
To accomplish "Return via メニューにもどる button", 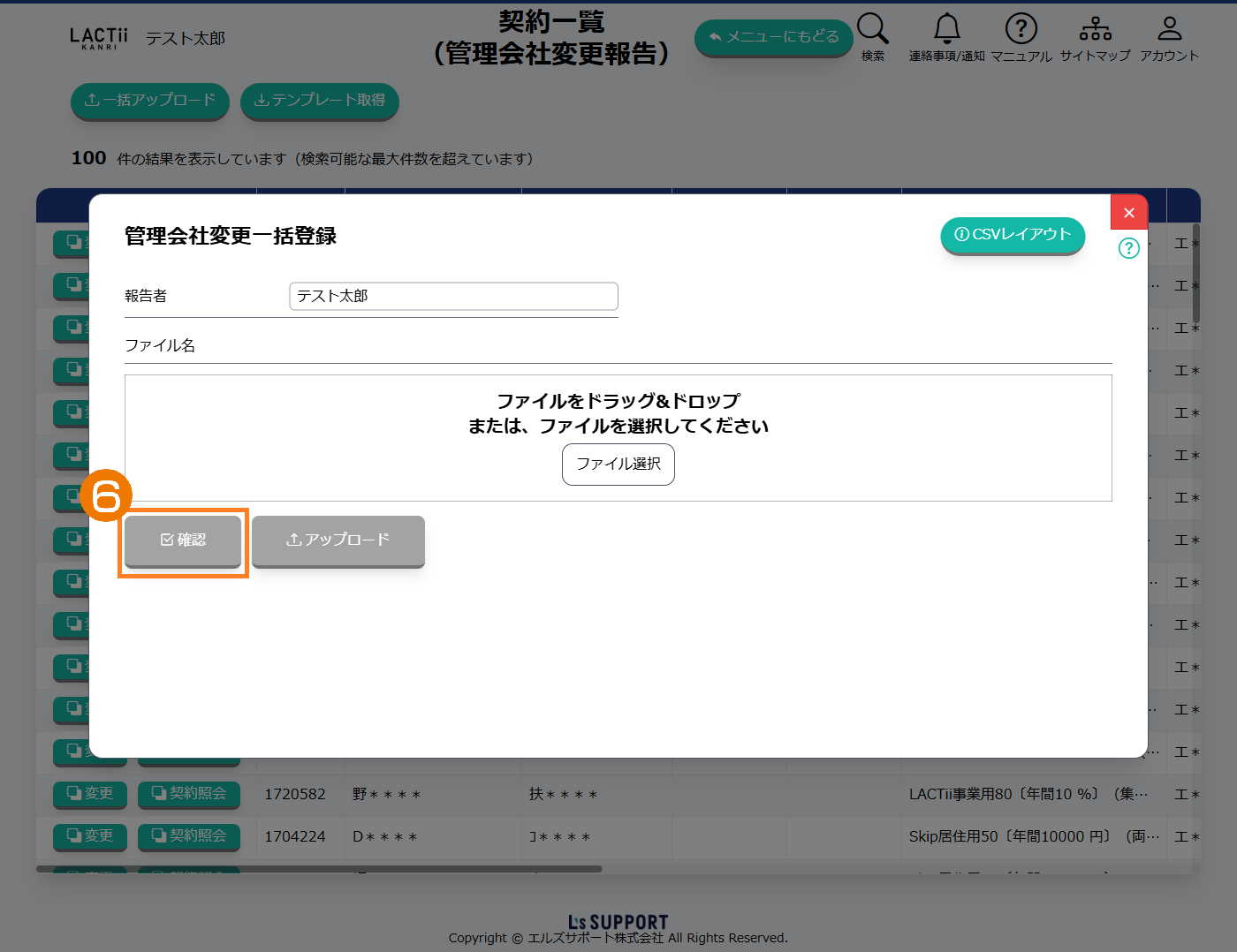I will point(773,37).
